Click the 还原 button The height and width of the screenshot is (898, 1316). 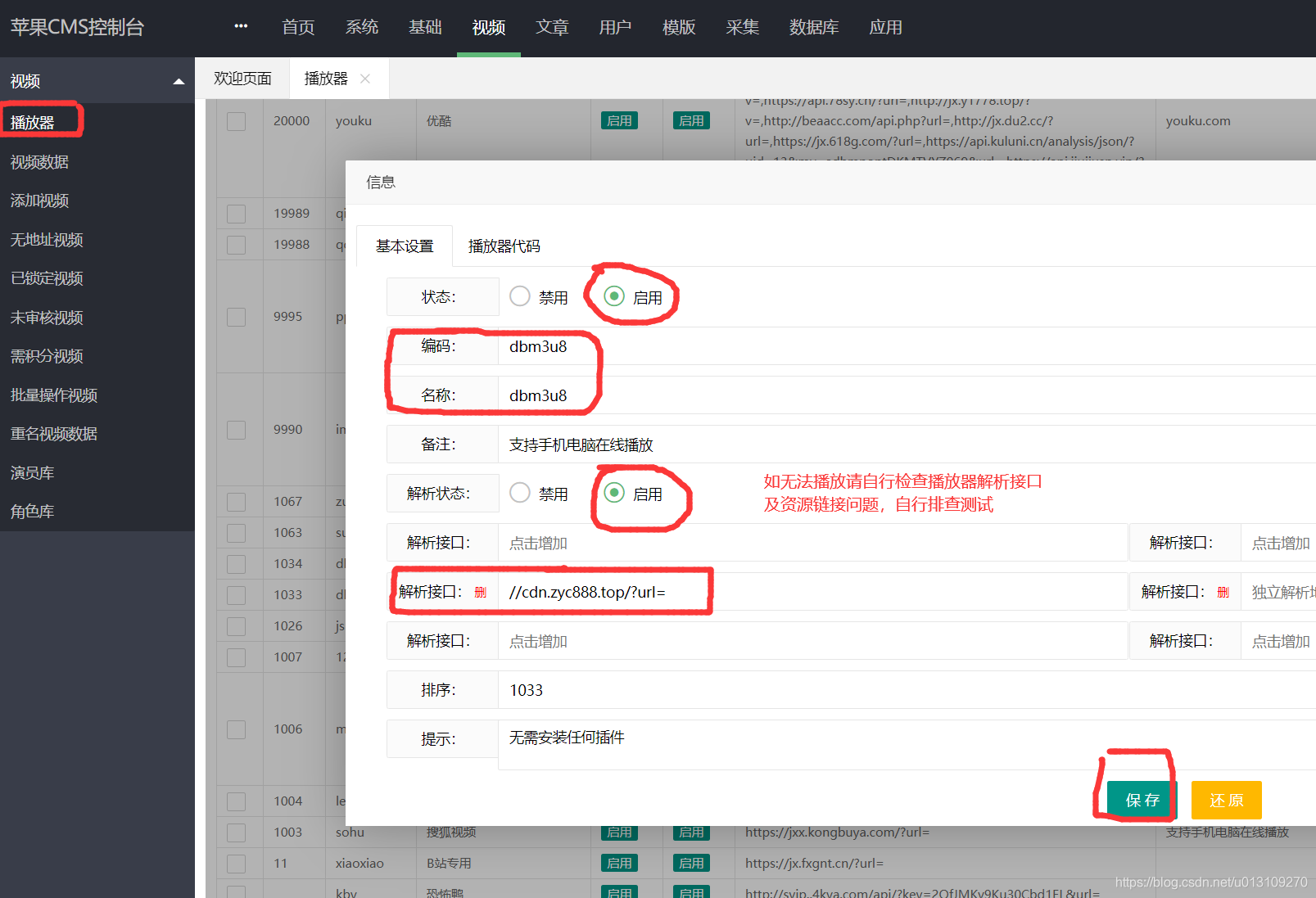click(x=1226, y=800)
